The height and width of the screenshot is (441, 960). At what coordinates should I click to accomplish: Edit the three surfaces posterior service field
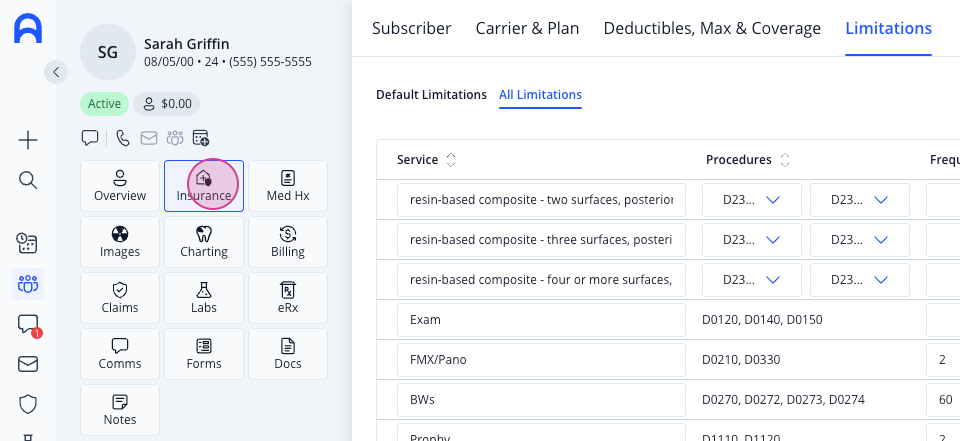(541, 239)
